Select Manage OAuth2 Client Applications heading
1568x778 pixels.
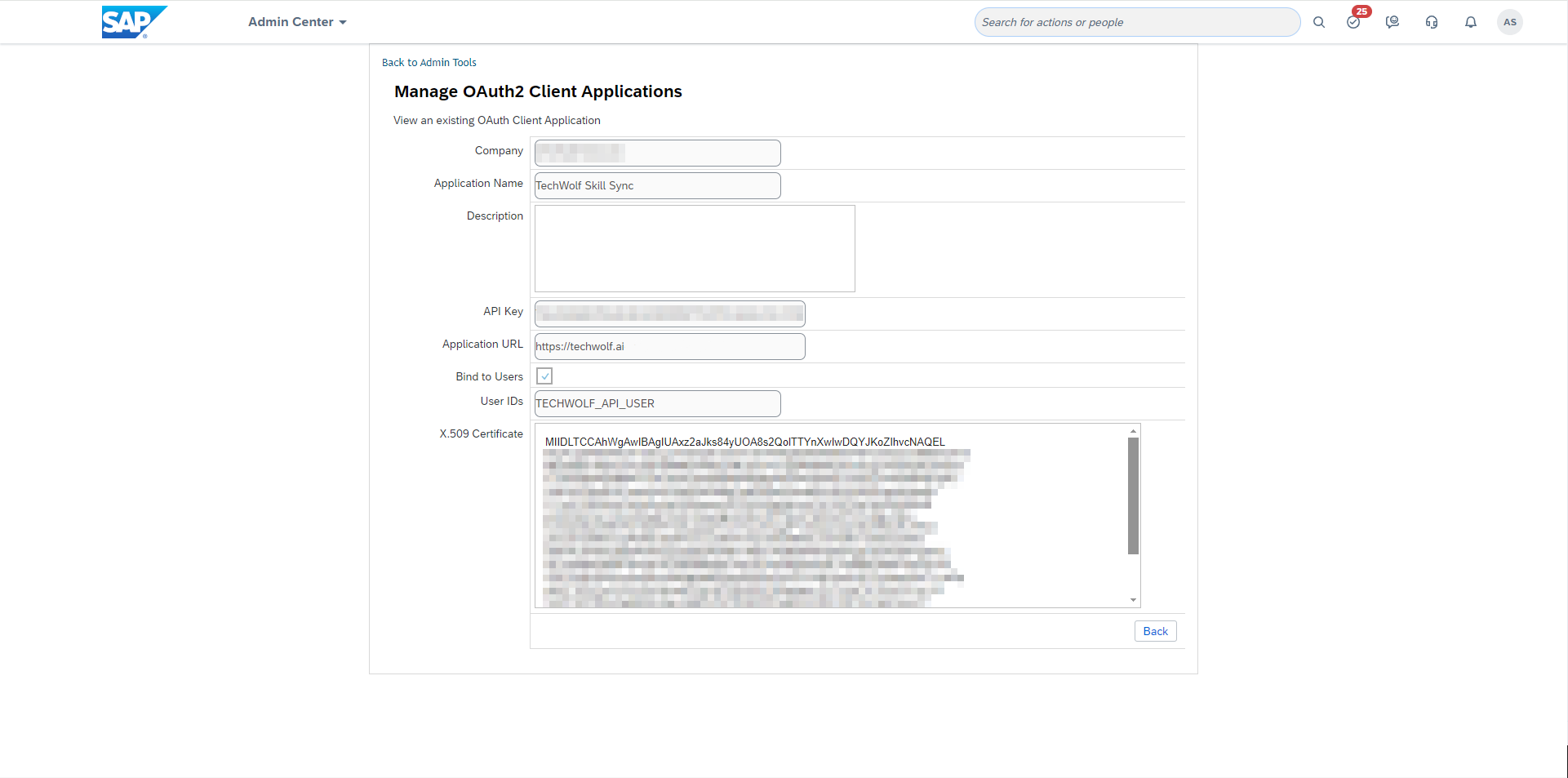click(537, 91)
